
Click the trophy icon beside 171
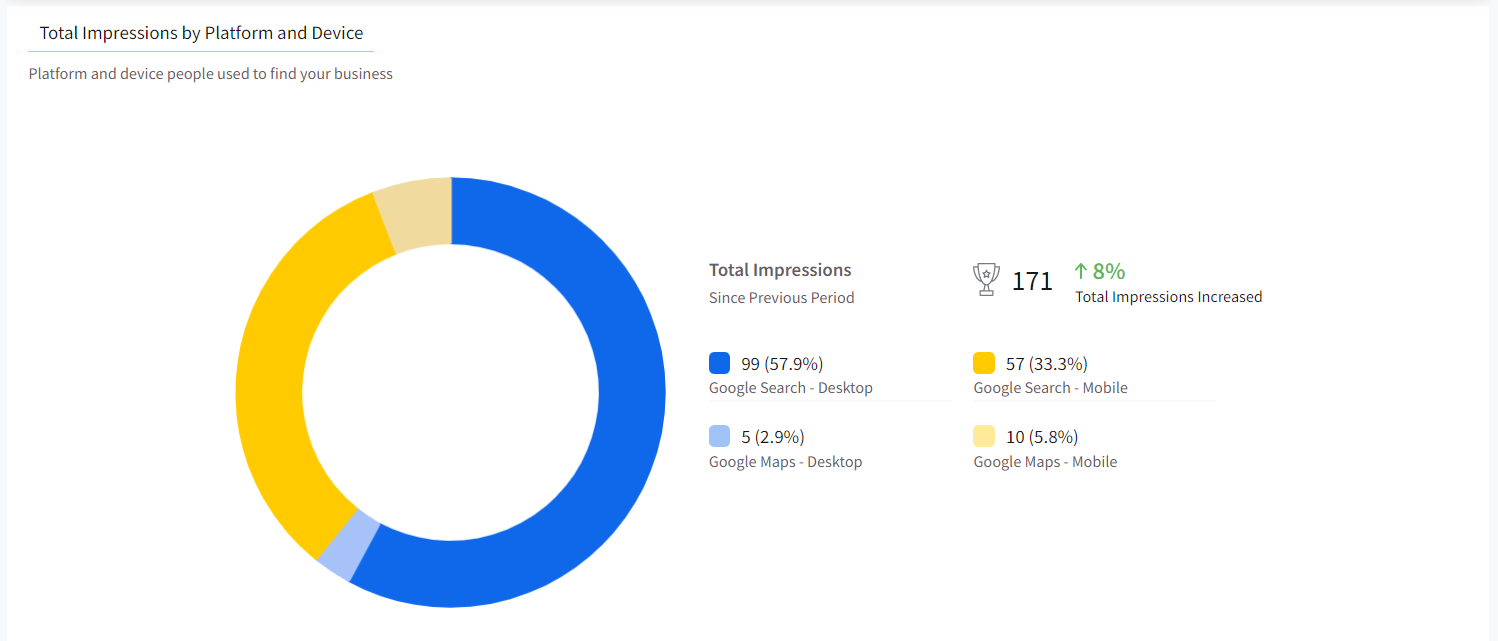click(986, 280)
